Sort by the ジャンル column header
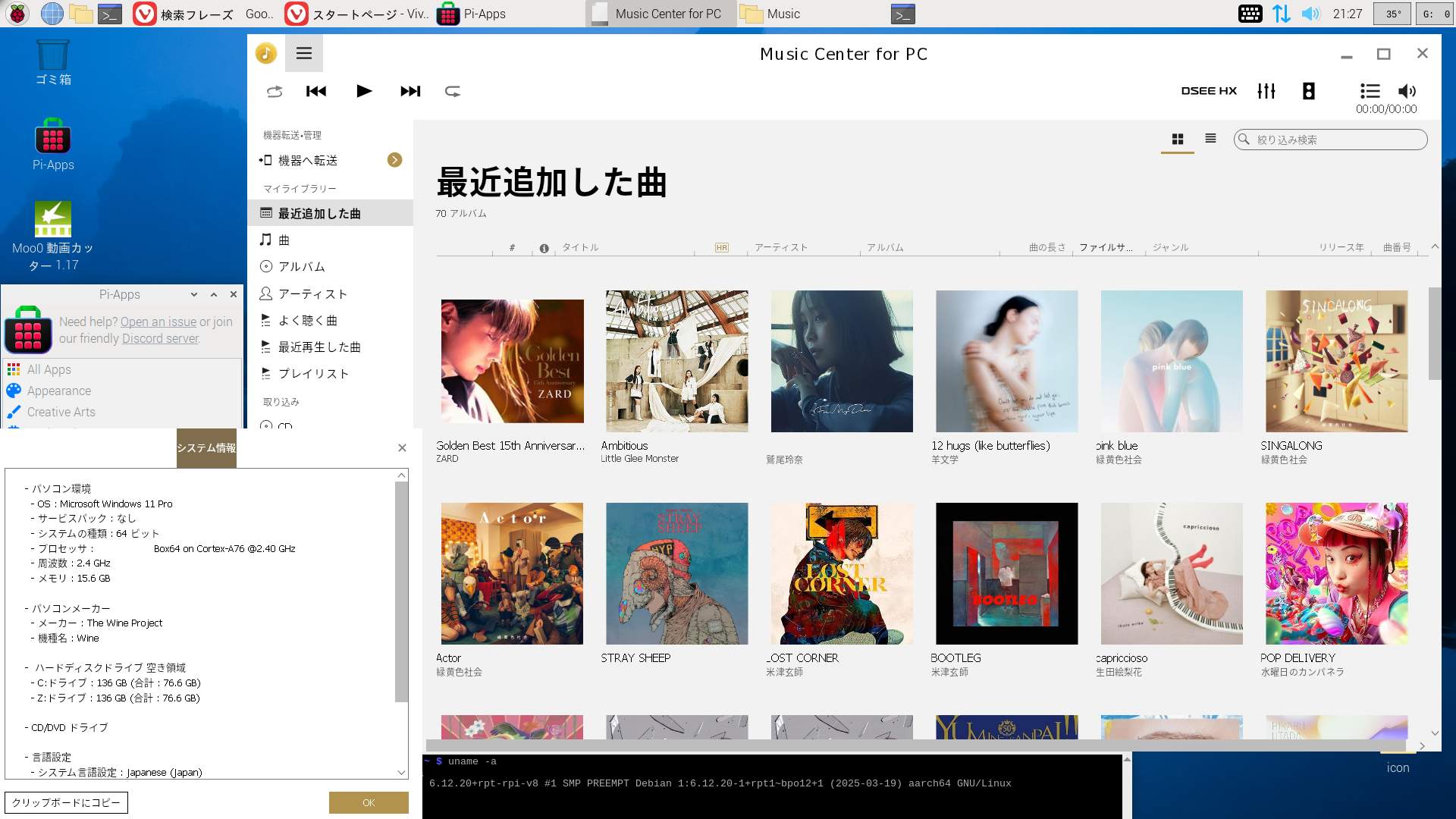1456x819 pixels. 1170,247
